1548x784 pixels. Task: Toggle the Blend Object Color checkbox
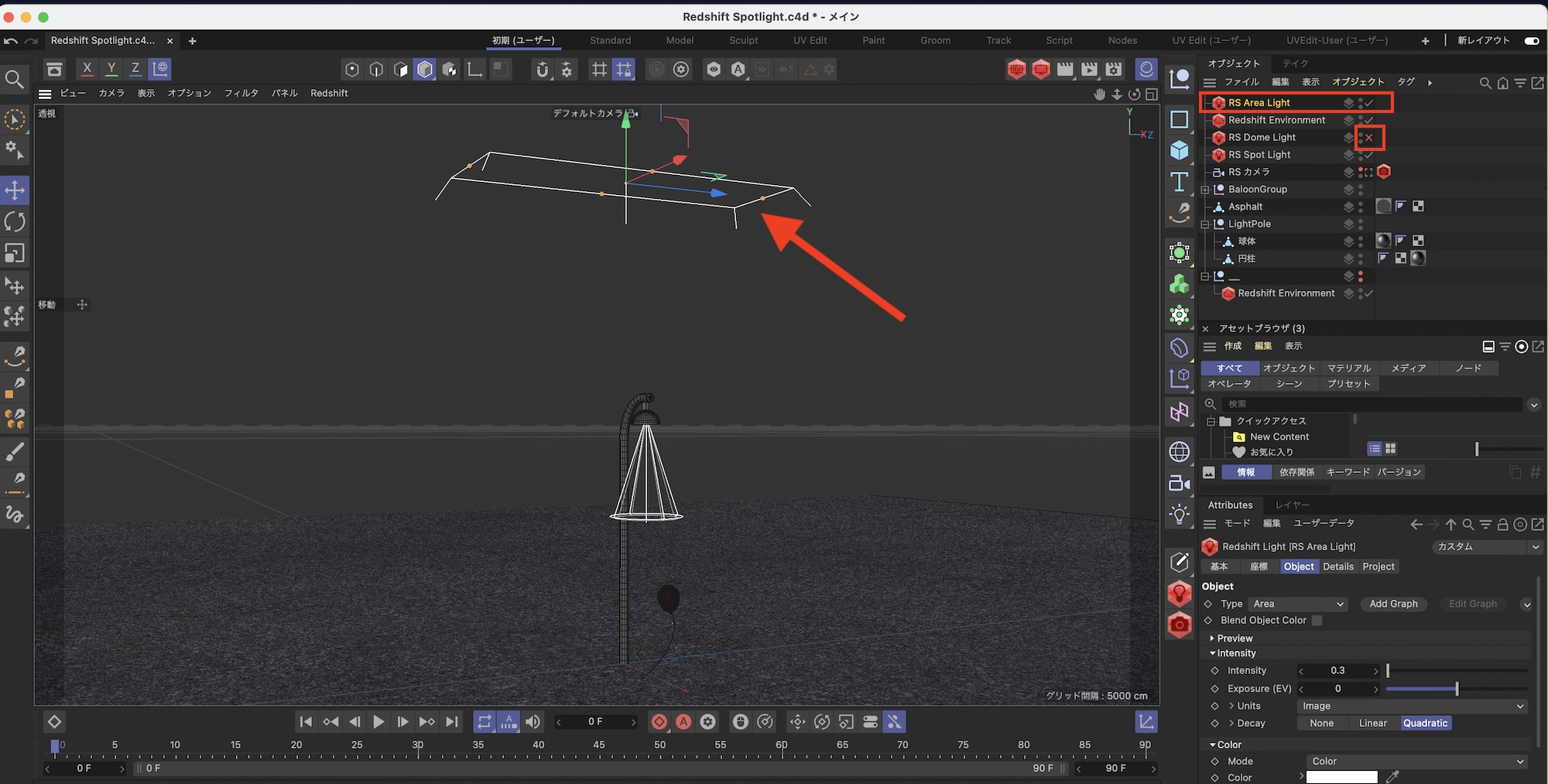tap(1317, 621)
